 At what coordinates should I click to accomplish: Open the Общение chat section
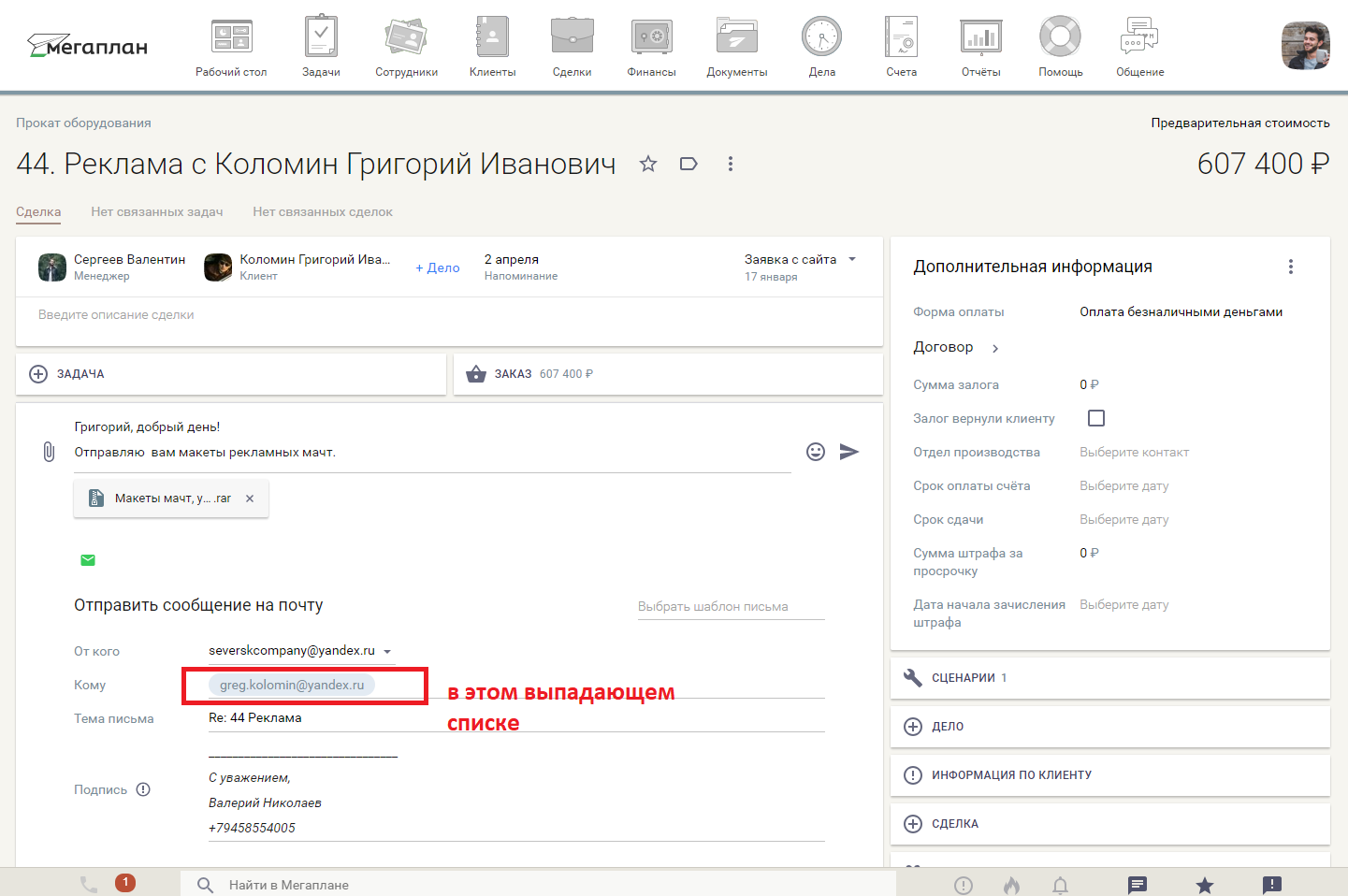click(1140, 47)
